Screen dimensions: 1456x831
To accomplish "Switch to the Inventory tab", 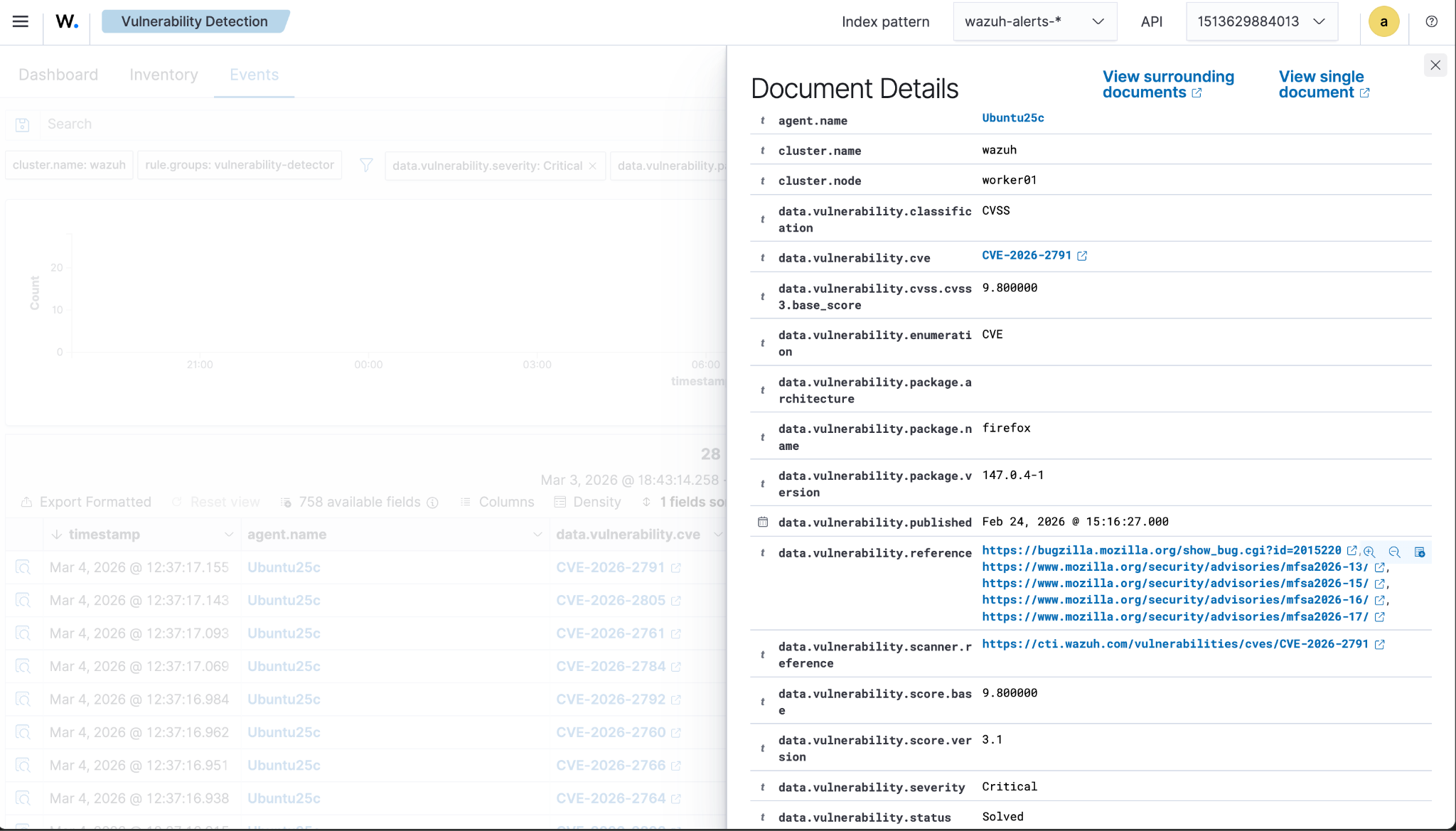I will tap(164, 75).
